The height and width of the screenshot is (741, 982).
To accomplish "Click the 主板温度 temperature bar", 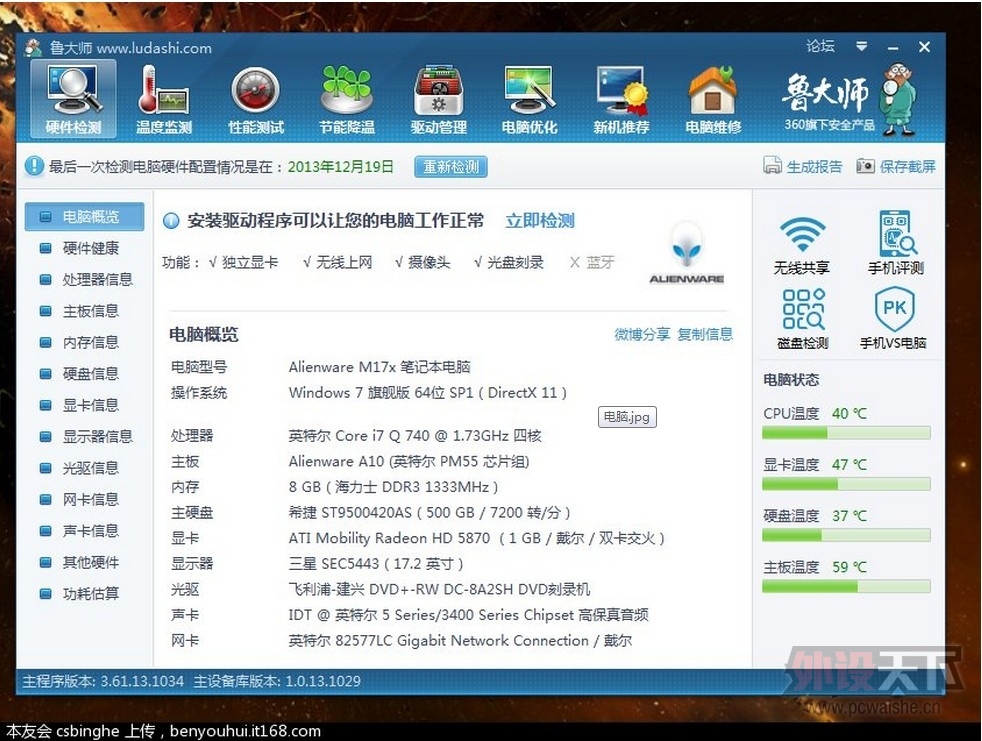I will pos(846,587).
